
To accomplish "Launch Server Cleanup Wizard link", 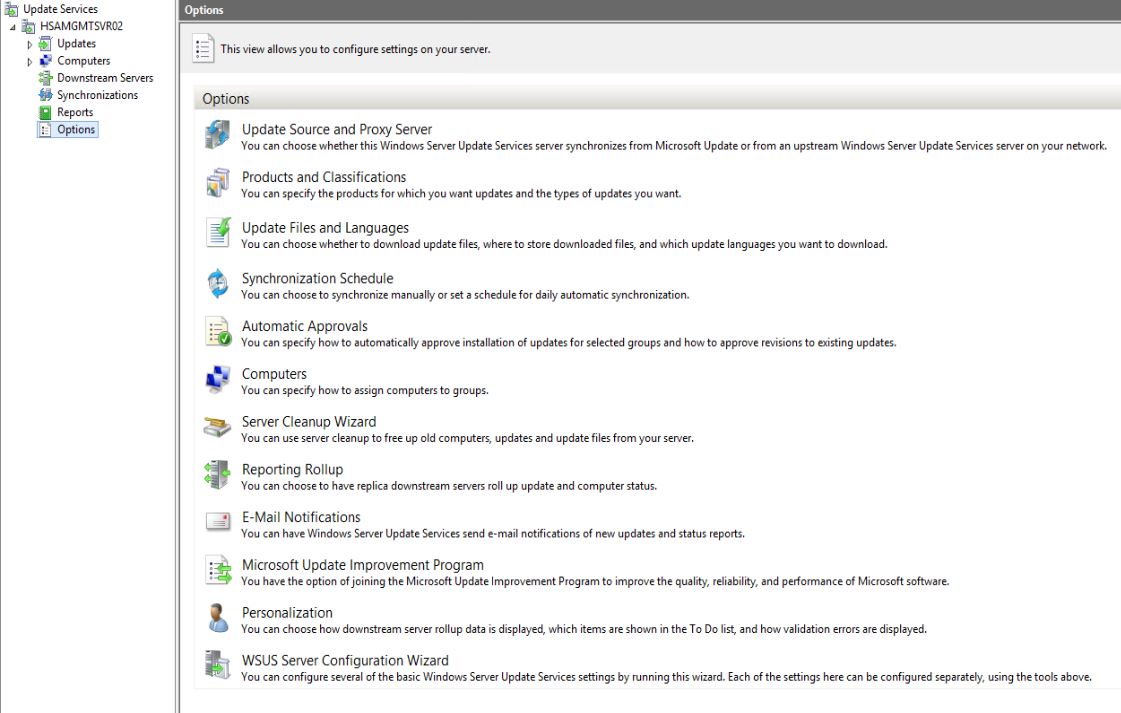I will tap(309, 422).
